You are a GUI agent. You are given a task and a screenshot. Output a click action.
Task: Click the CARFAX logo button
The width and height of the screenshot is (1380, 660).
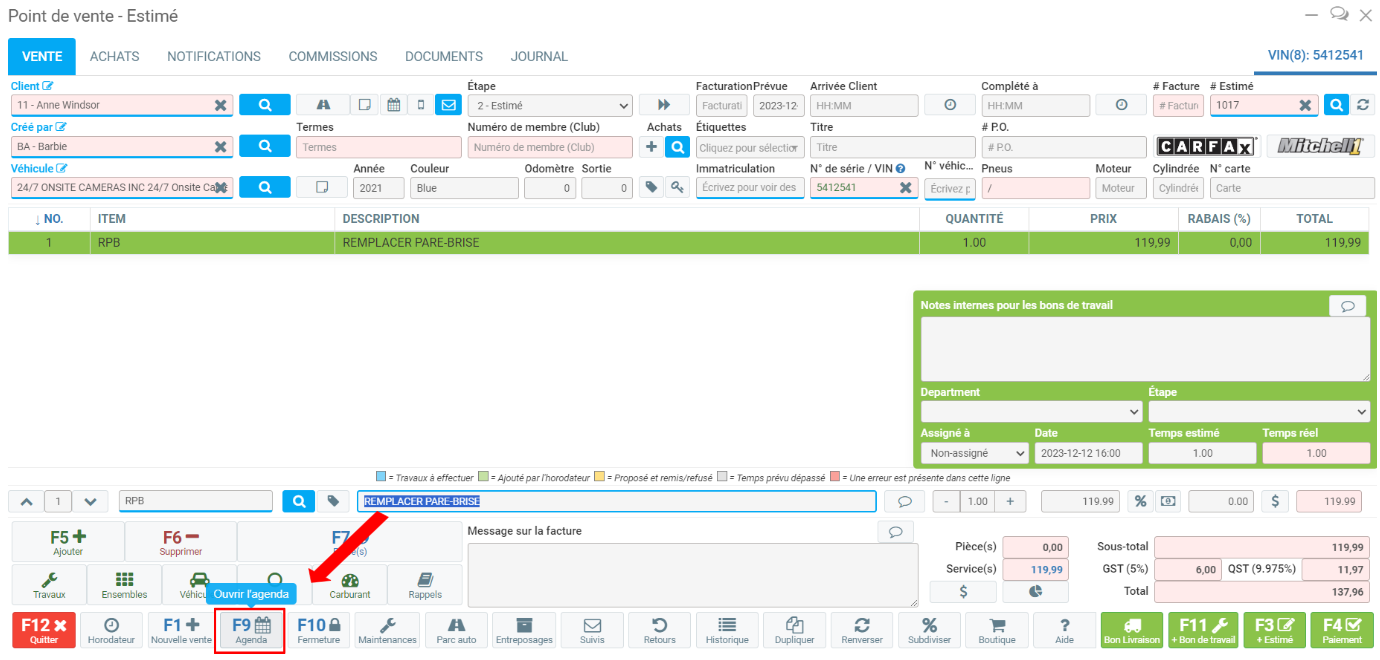(1208, 147)
